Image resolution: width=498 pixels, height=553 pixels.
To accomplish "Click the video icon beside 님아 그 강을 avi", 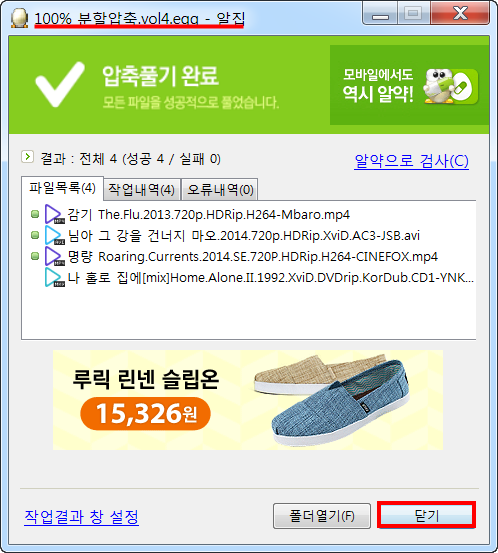I will 55,235.
